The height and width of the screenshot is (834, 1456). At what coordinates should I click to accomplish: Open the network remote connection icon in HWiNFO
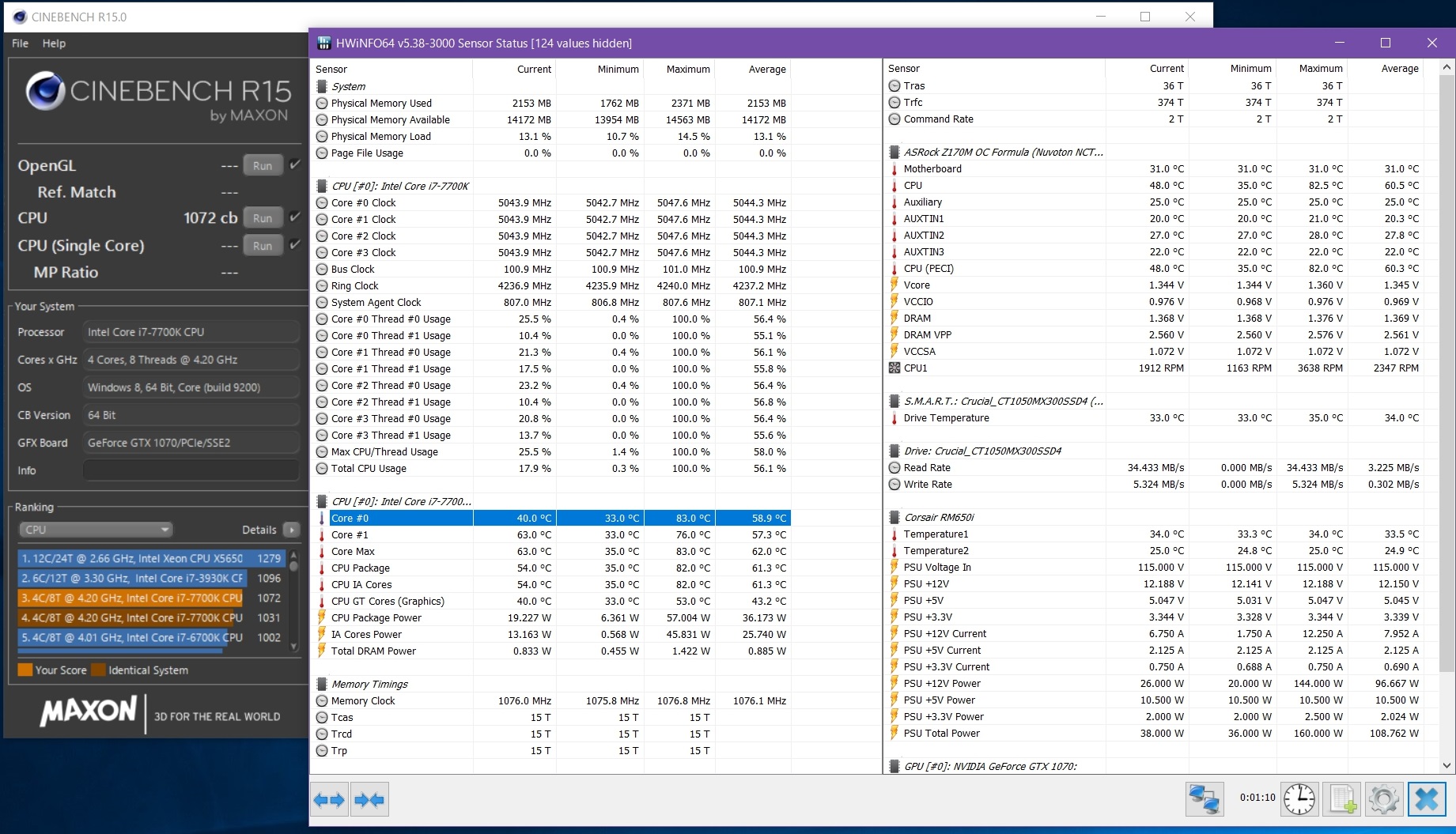1205,799
